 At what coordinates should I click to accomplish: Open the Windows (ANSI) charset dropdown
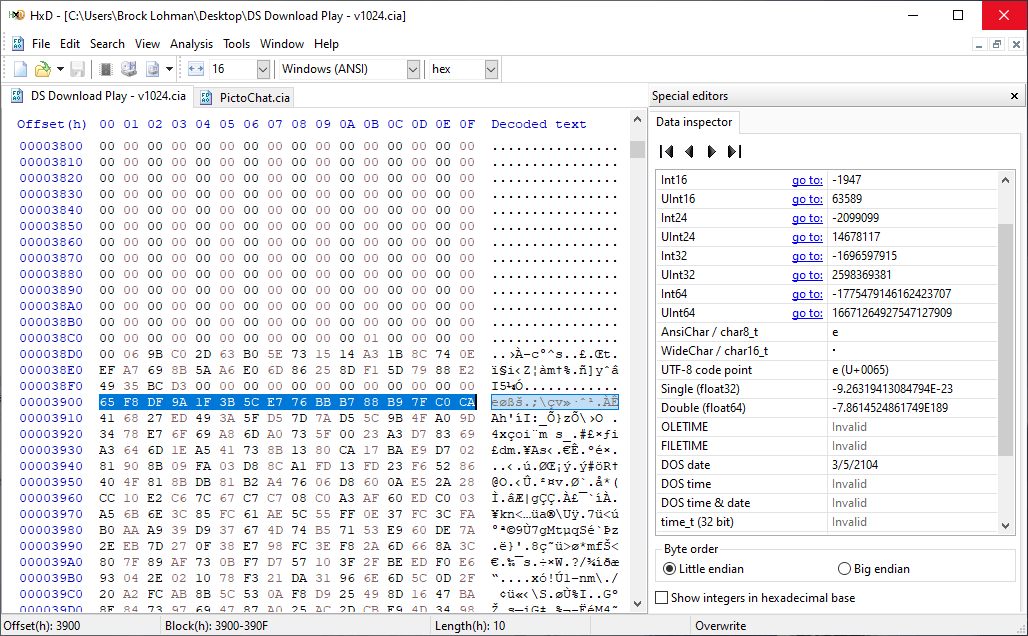point(413,69)
